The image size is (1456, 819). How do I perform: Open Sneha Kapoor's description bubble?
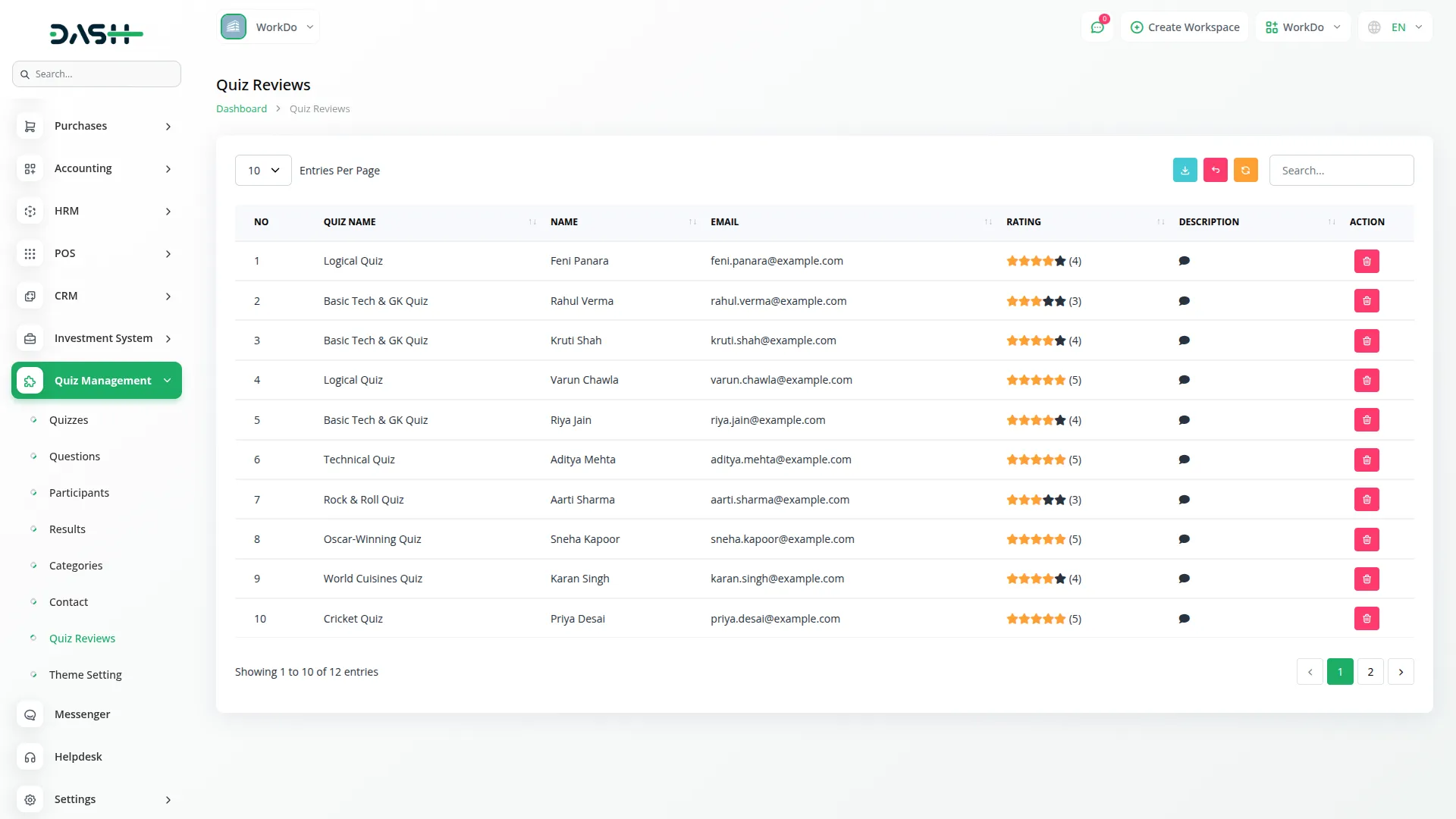coord(1184,539)
